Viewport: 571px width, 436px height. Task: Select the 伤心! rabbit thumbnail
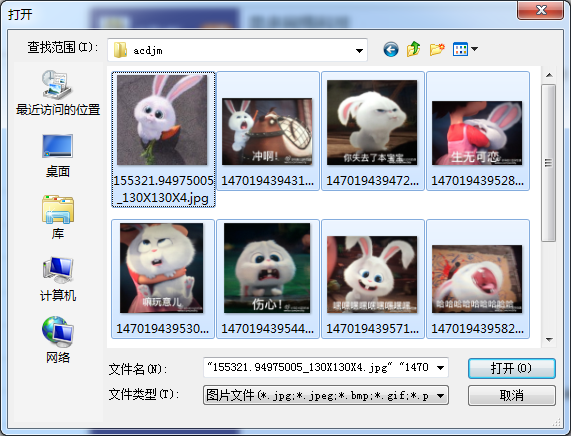pos(267,268)
